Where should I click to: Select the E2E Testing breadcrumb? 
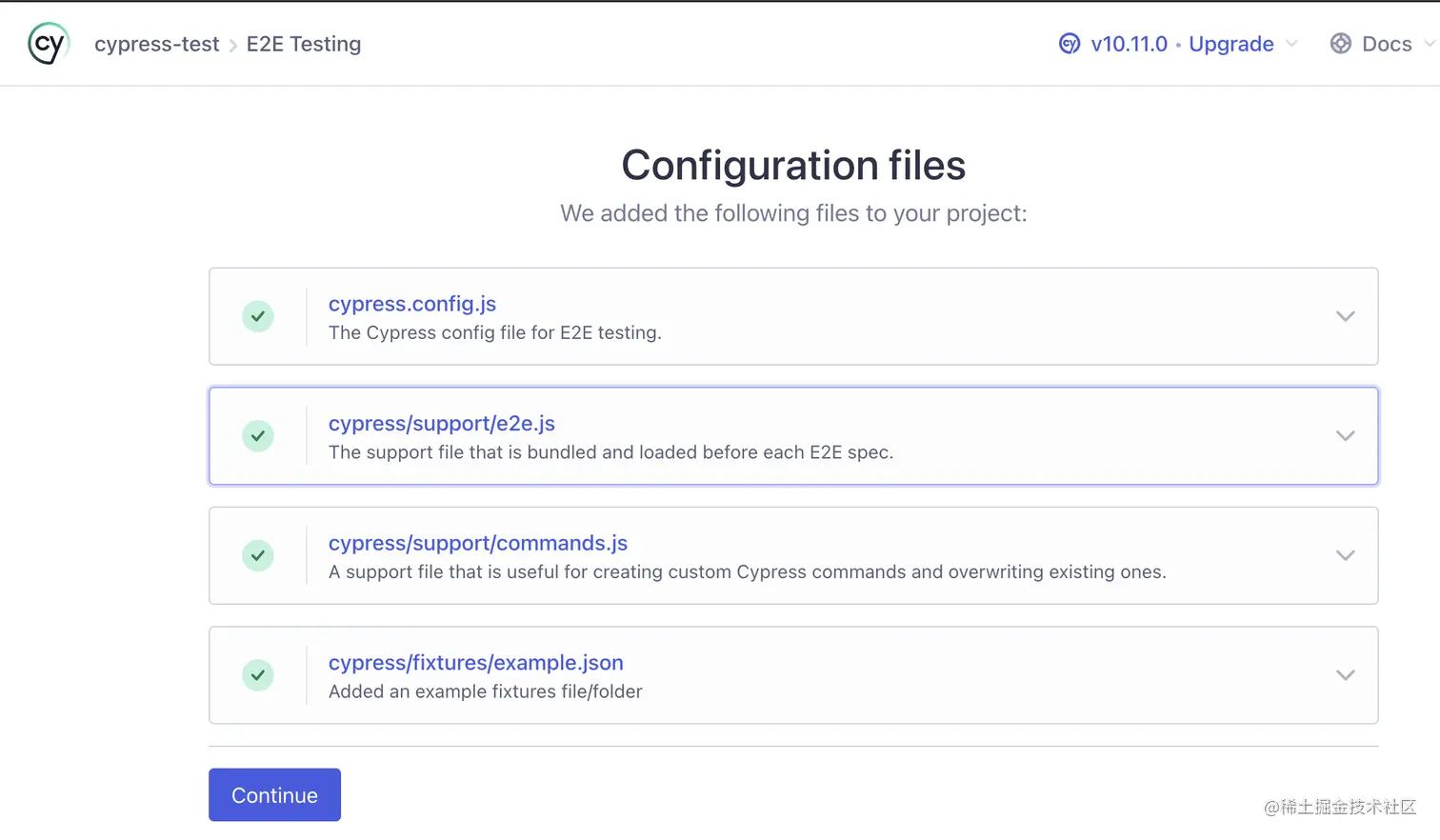click(x=304, y=44)
